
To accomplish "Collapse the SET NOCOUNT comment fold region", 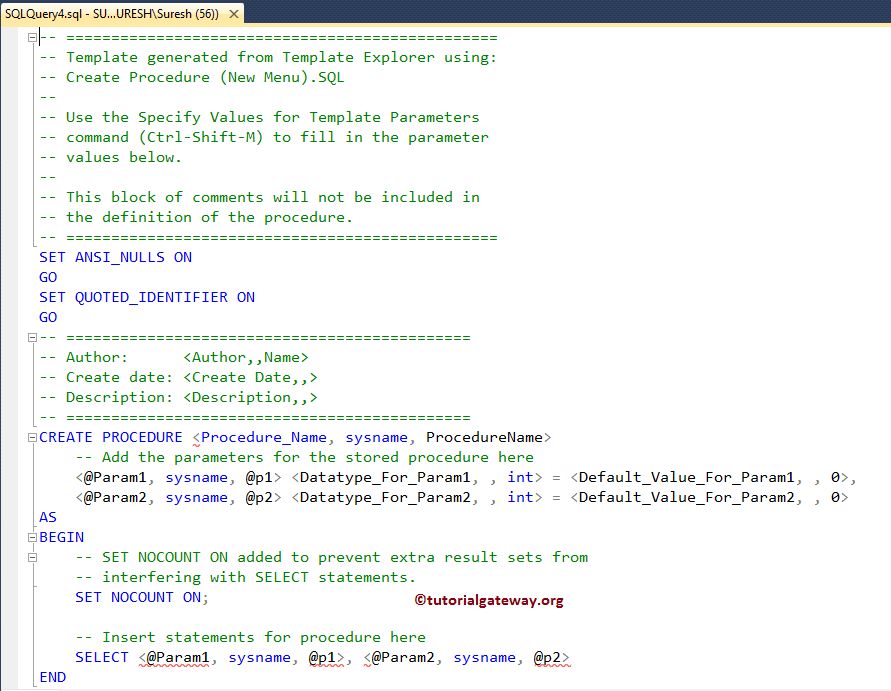I will [x=33, y=557].
